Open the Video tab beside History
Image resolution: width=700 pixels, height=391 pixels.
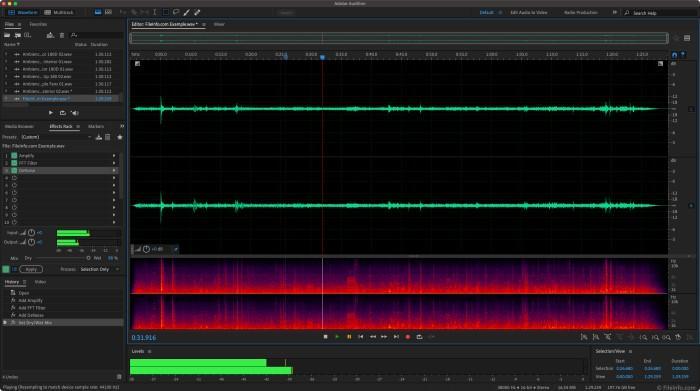(x=40, y=282)
